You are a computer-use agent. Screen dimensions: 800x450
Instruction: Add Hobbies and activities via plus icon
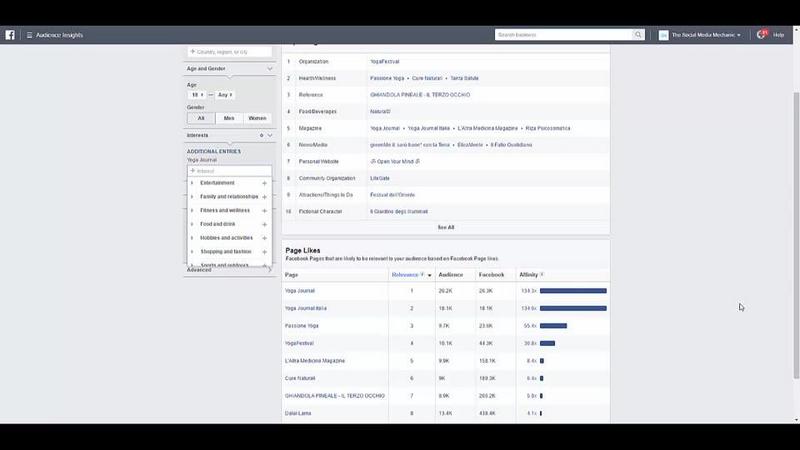click(x=264, y=238)
